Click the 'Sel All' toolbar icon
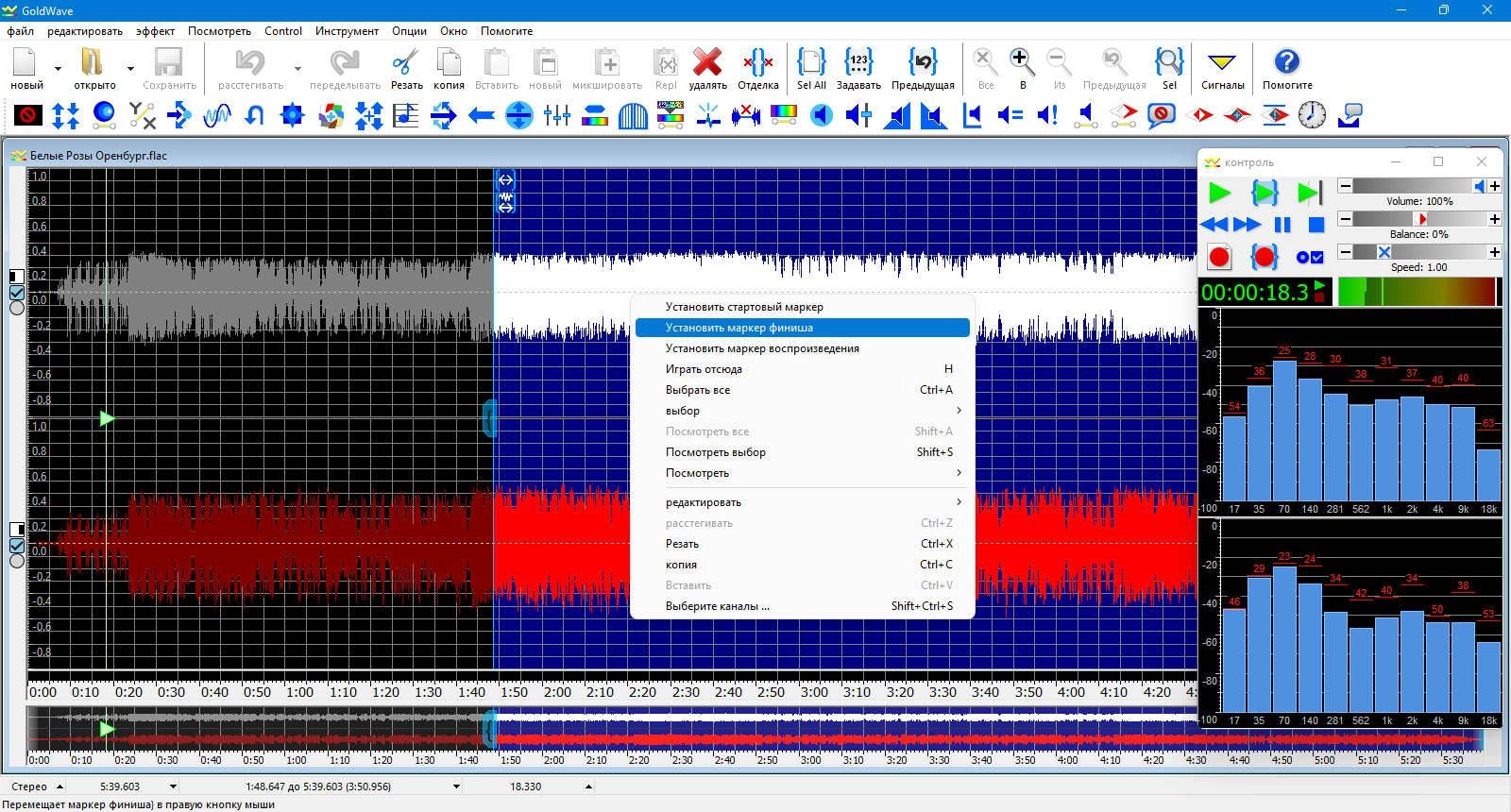This screenshot has height=812, width=1511. click(811, 63)
